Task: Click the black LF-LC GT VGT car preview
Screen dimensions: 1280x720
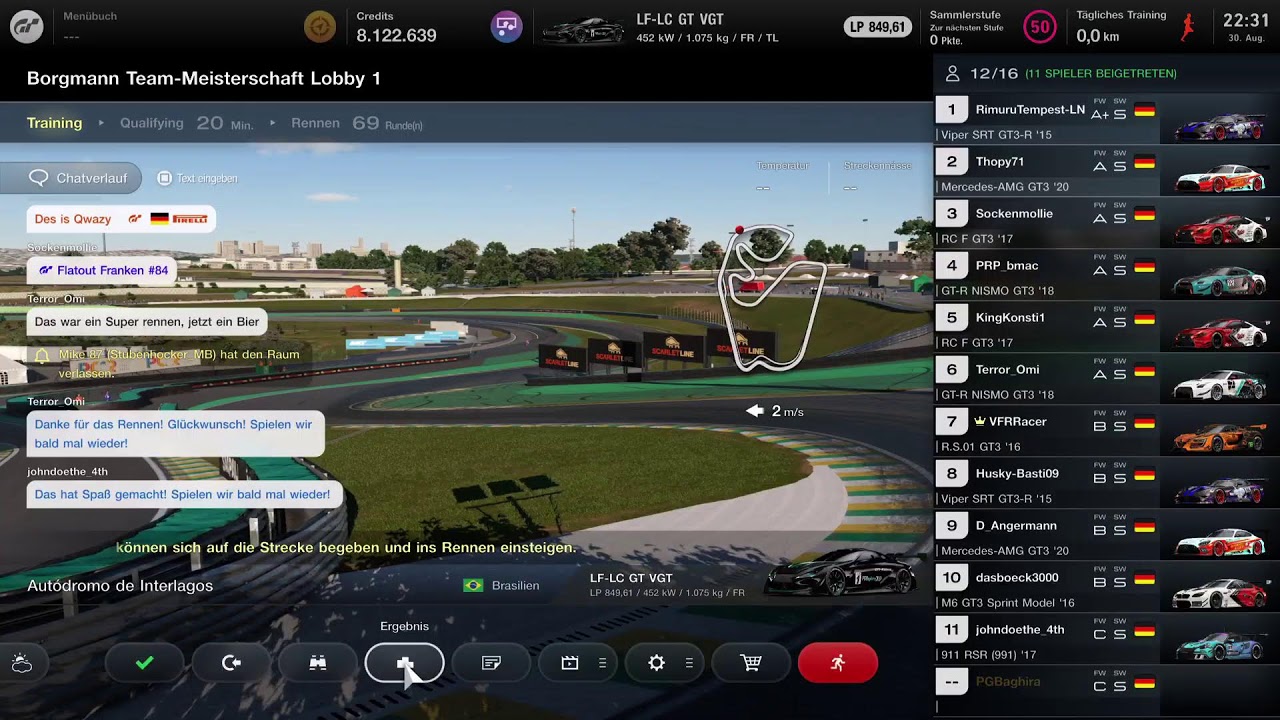Action: [x=840, y=575]
